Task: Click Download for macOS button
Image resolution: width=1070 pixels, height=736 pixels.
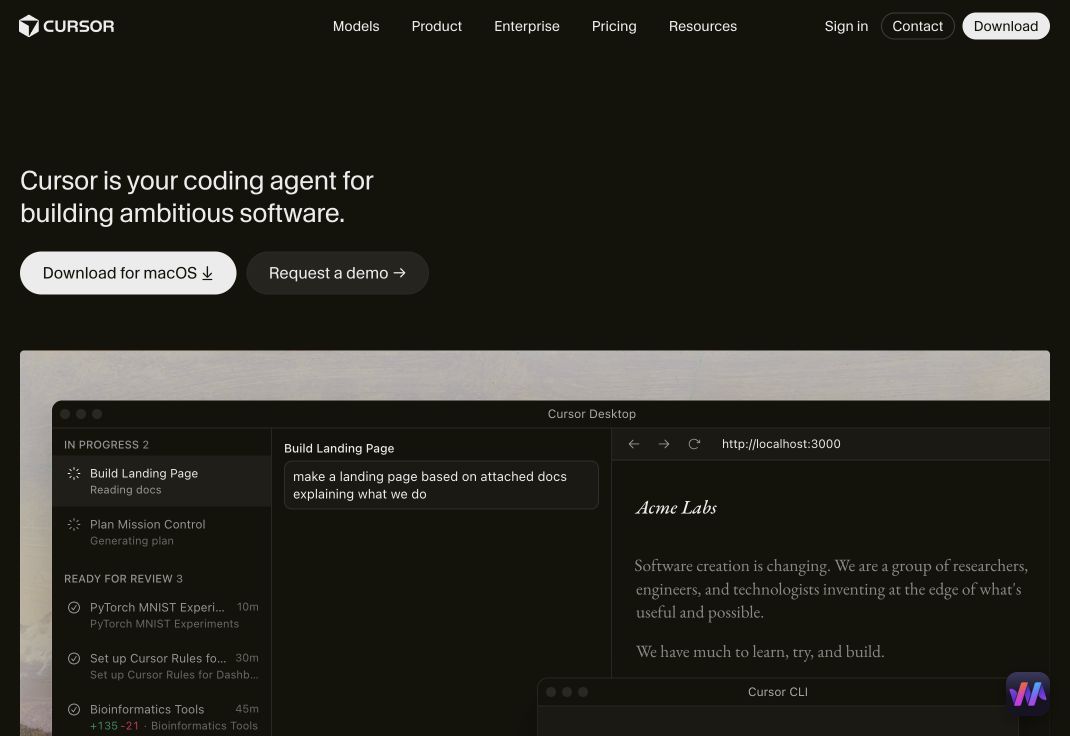Action: pyautogui.click(x=128, y=273)
